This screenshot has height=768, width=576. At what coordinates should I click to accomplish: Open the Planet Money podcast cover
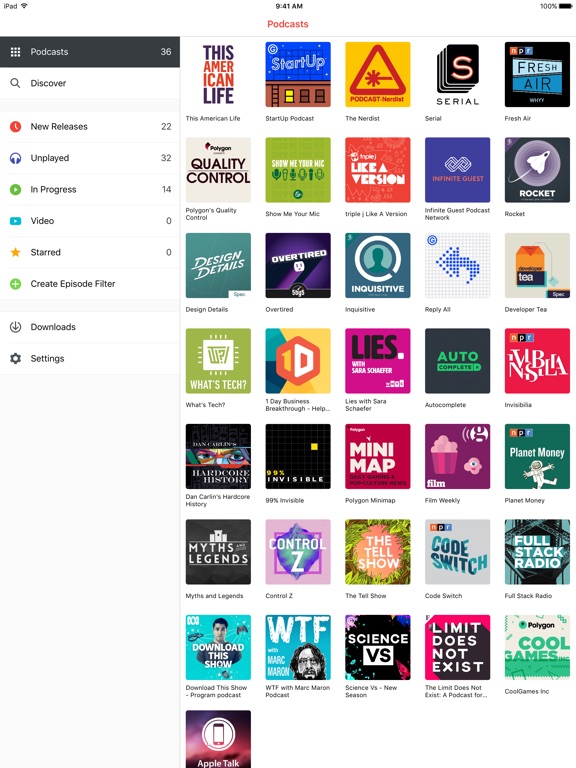pyautogui.click(x=537, y=456)
